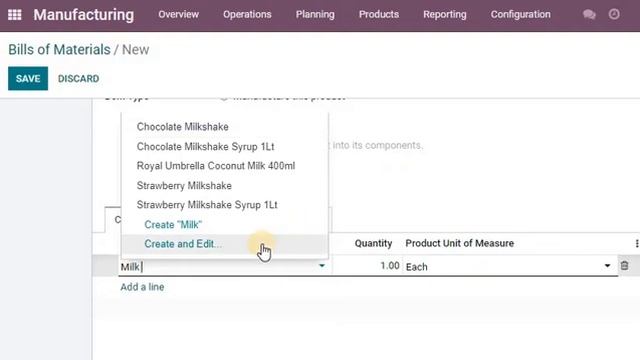Click the Quantity column header
This screenshot has height=360, width=640.
[x=373, y=244]
